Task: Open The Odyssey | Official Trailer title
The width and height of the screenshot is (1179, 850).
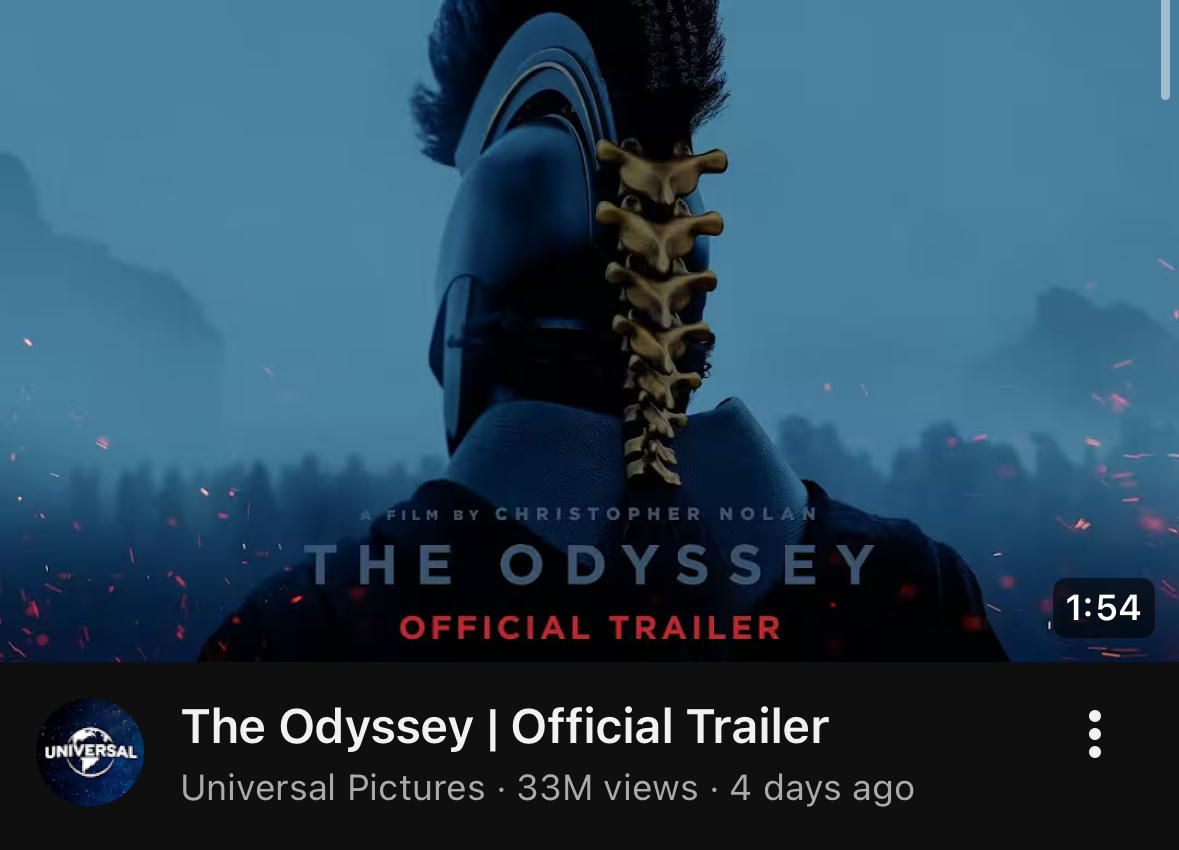Action: (505, 727)
